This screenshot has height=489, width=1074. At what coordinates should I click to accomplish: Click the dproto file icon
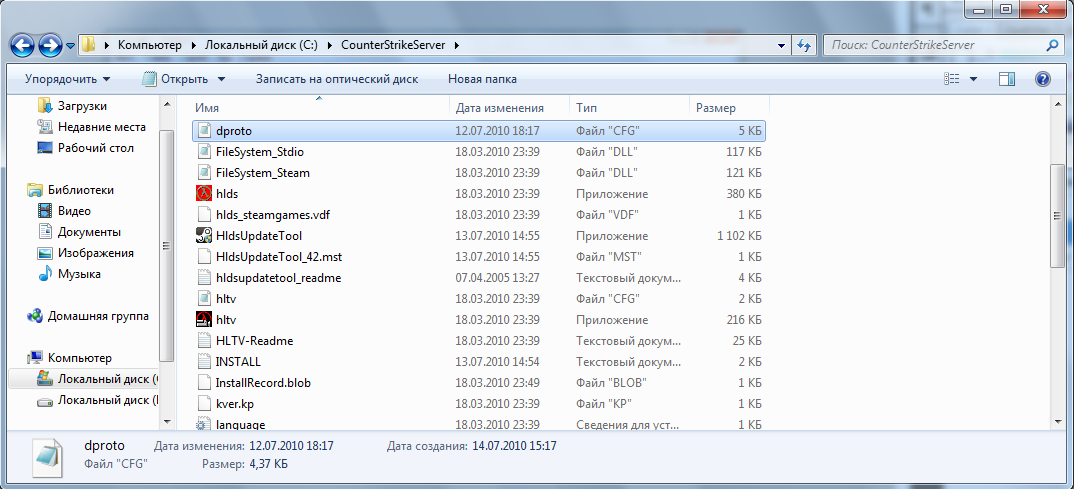coord(203,130)
